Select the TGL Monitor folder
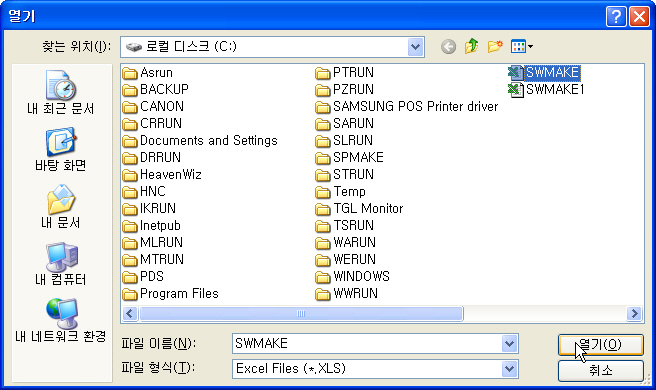 pyautogui.click(x=359, y=209)
